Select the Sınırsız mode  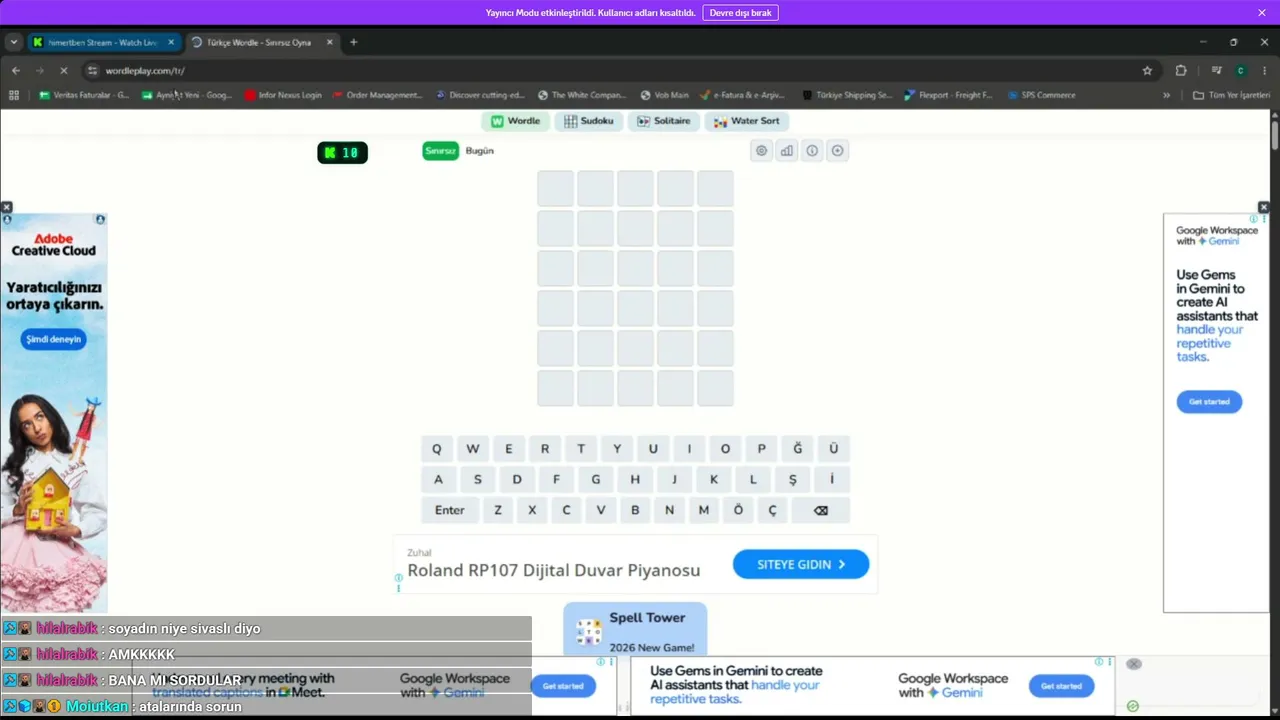pos(441,151)
